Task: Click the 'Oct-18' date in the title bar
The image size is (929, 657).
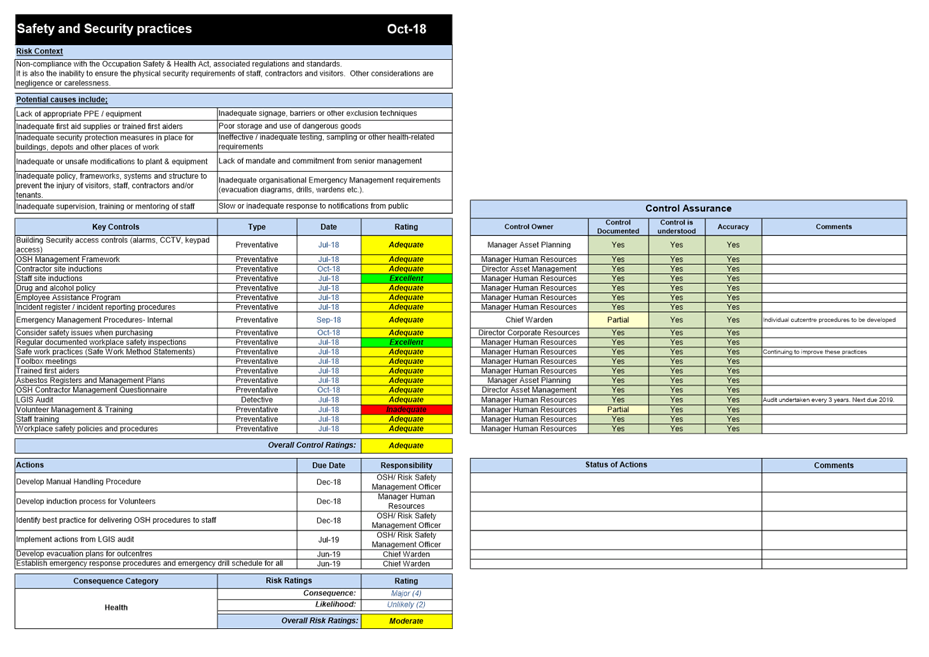Action: tap(406, 29)
